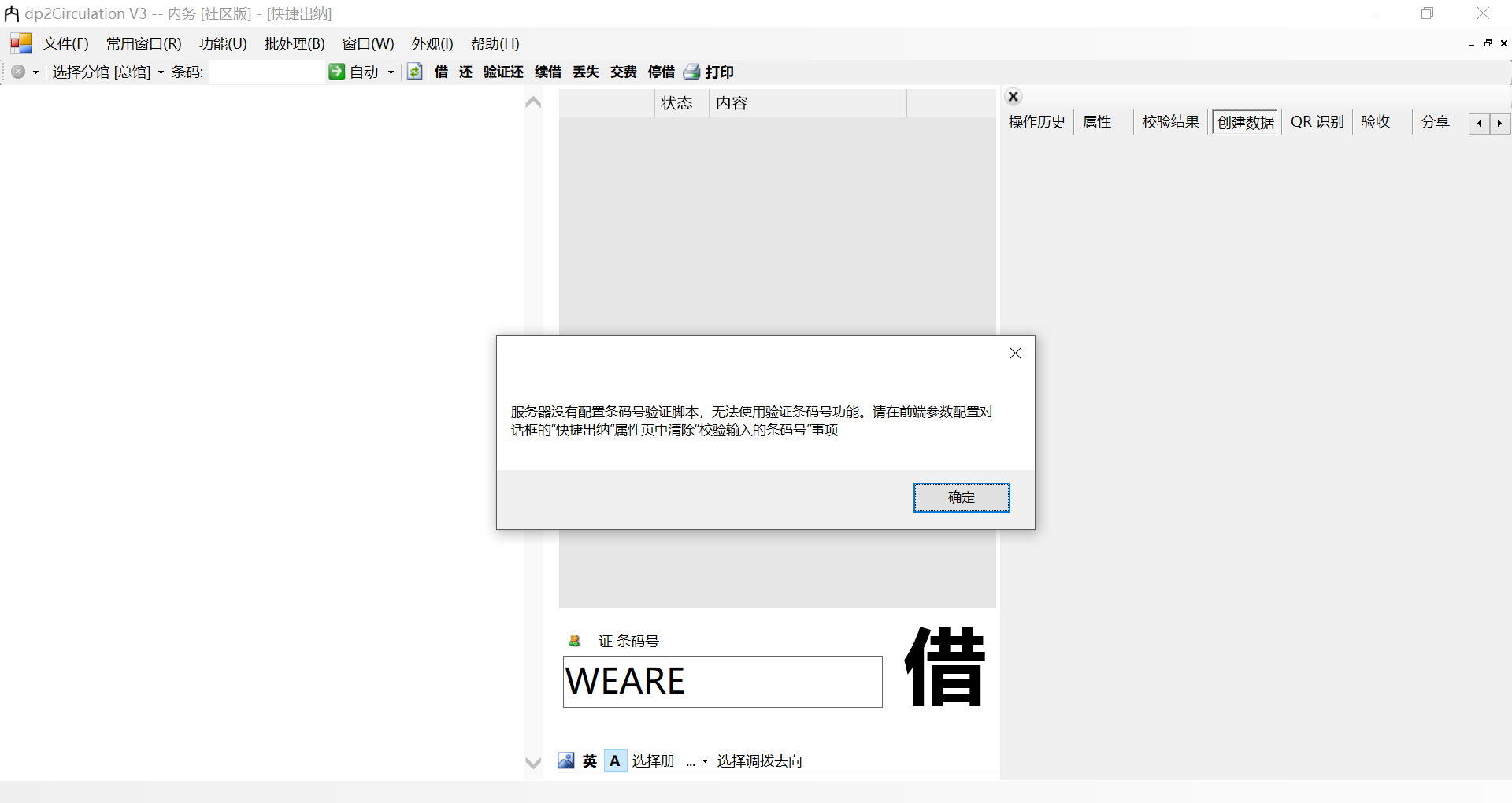Click the green refresh icon near 自动

(414, 72)
